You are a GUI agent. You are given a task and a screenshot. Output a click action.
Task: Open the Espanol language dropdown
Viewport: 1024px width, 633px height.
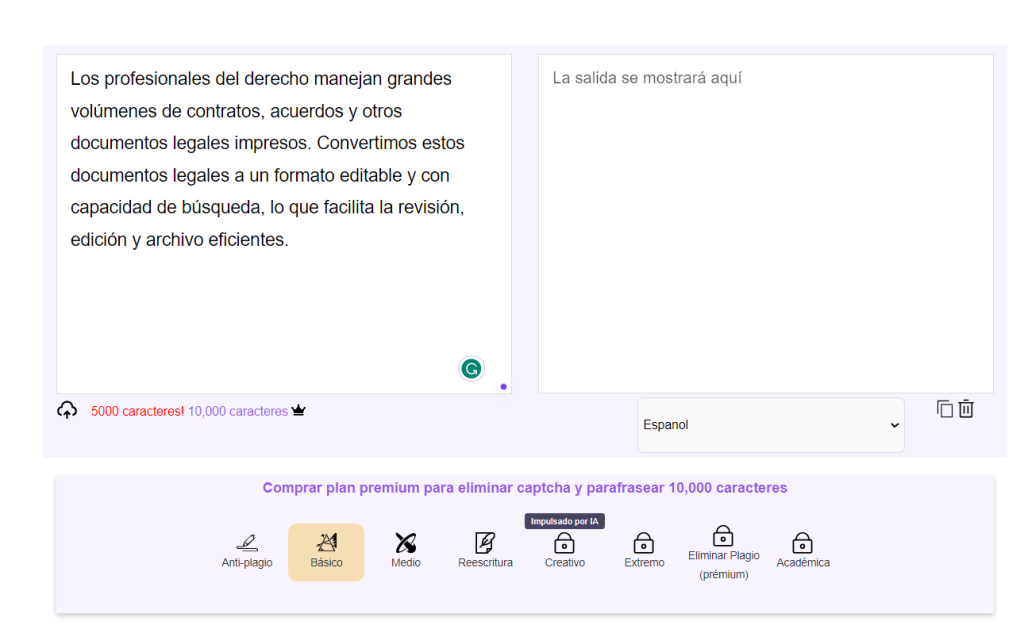pos(770,425)
